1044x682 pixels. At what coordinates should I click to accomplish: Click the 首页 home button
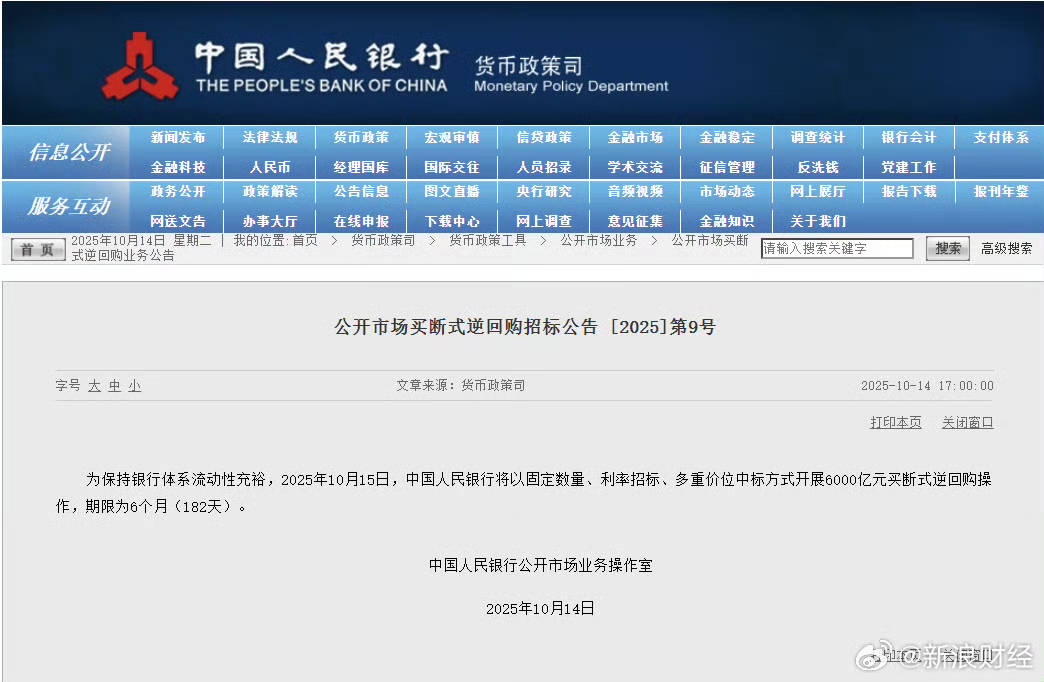click(x=38, y=250)
